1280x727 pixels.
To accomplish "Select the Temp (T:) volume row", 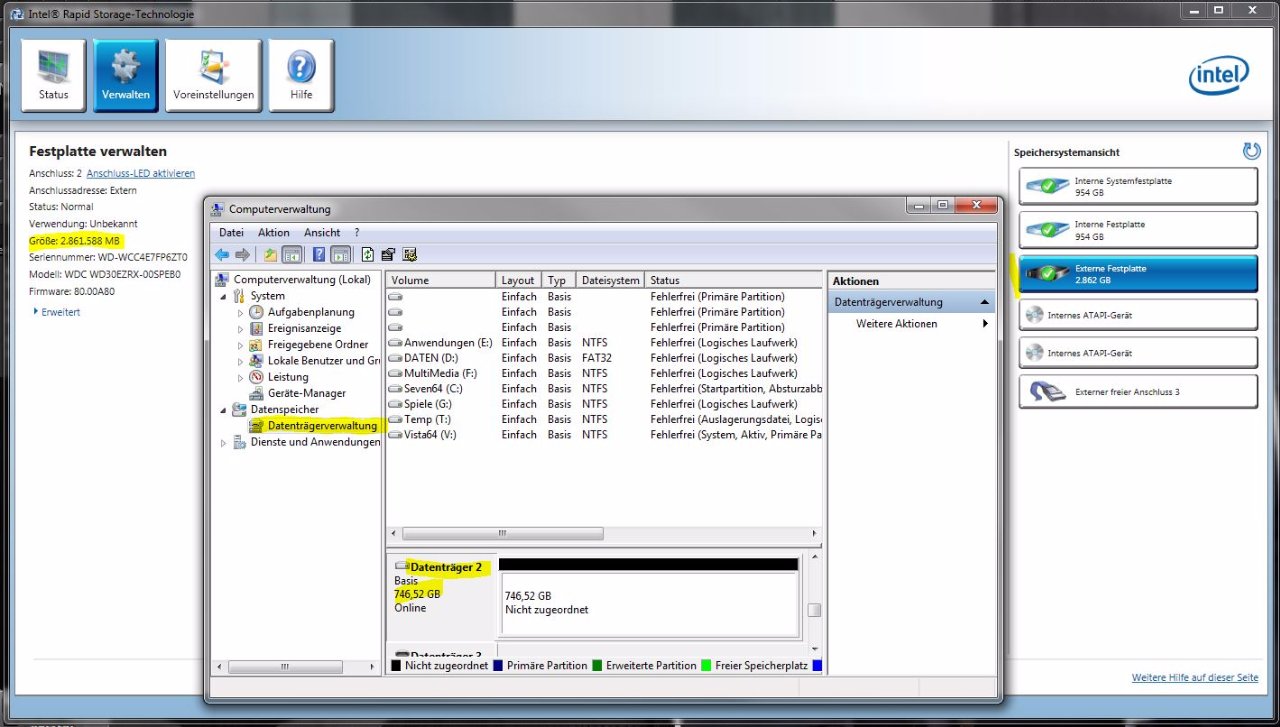I will pos(604,419).
